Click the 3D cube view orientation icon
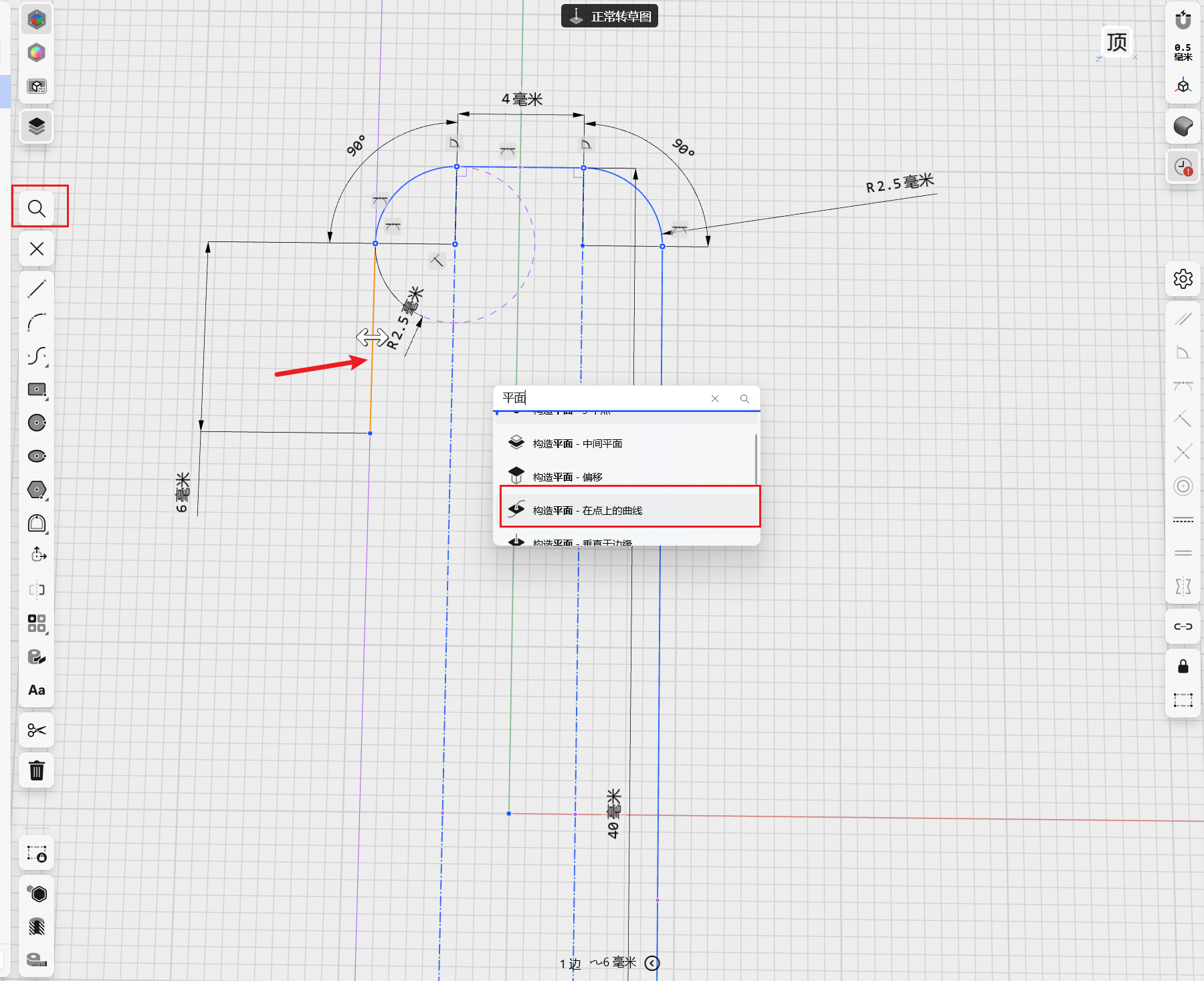The width and height of the screenshot is (1204, 981). click(x=1183, y=86)
